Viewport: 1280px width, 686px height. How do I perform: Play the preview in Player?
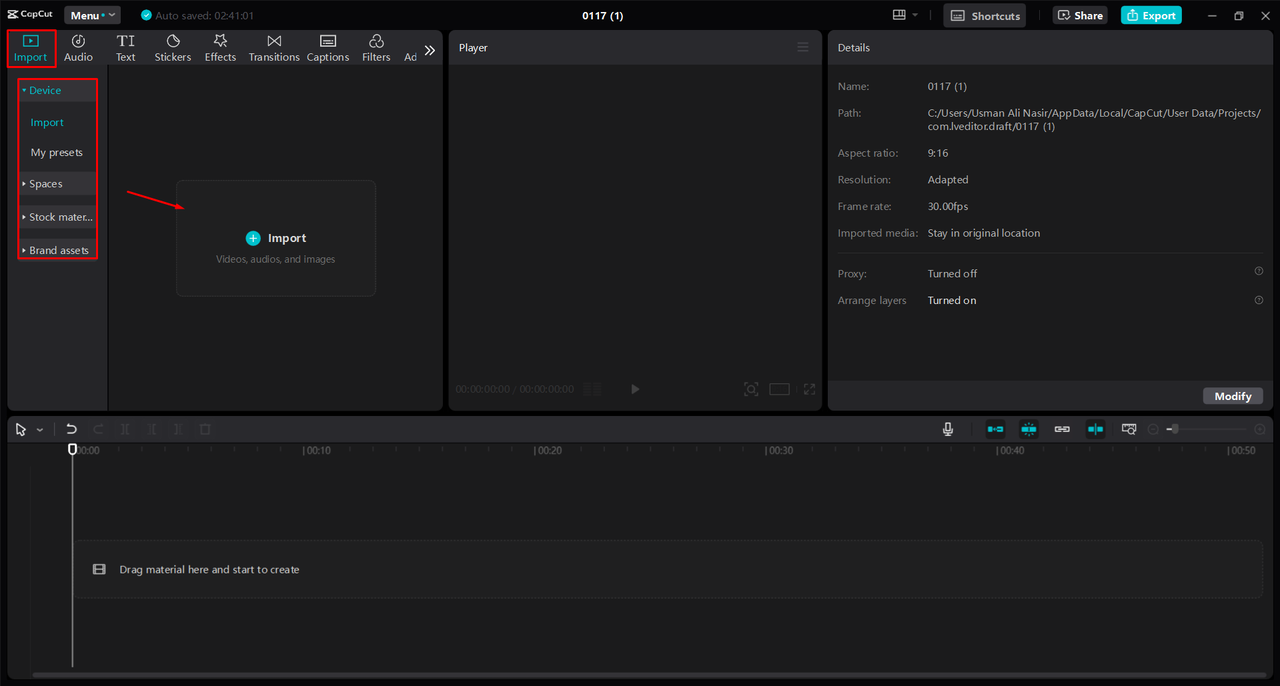(635, 389)
